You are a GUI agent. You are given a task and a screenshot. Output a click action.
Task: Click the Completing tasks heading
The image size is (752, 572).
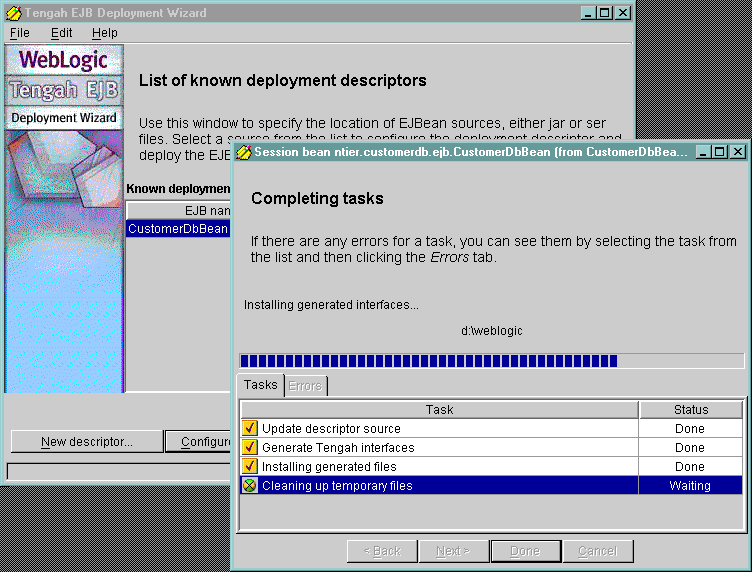(317, 198)
